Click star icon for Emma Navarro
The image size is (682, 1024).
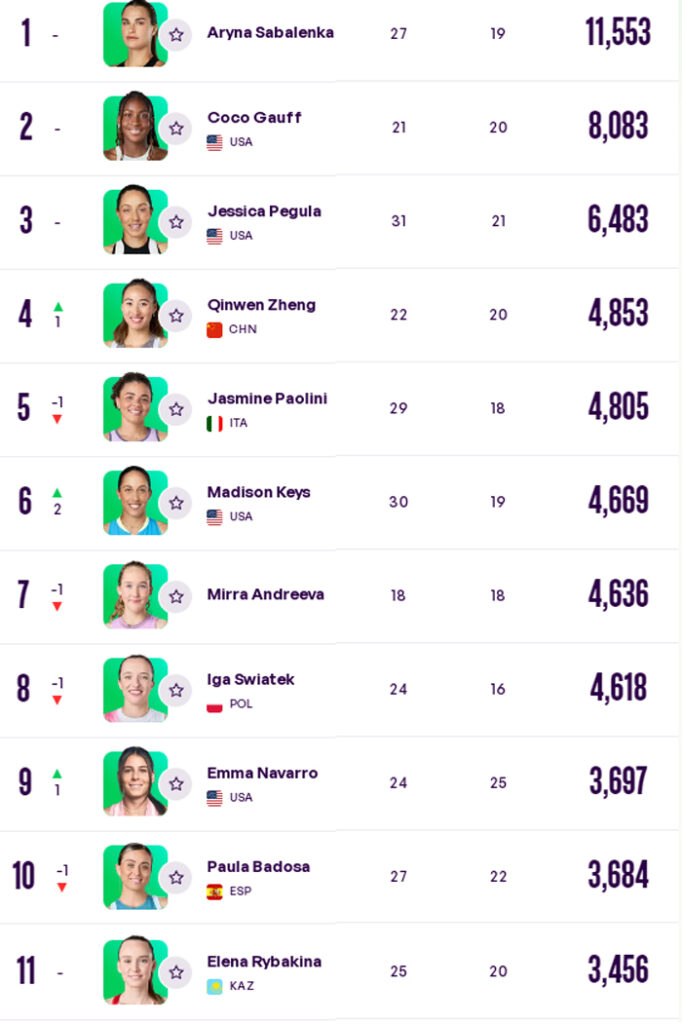click(176, 784)
